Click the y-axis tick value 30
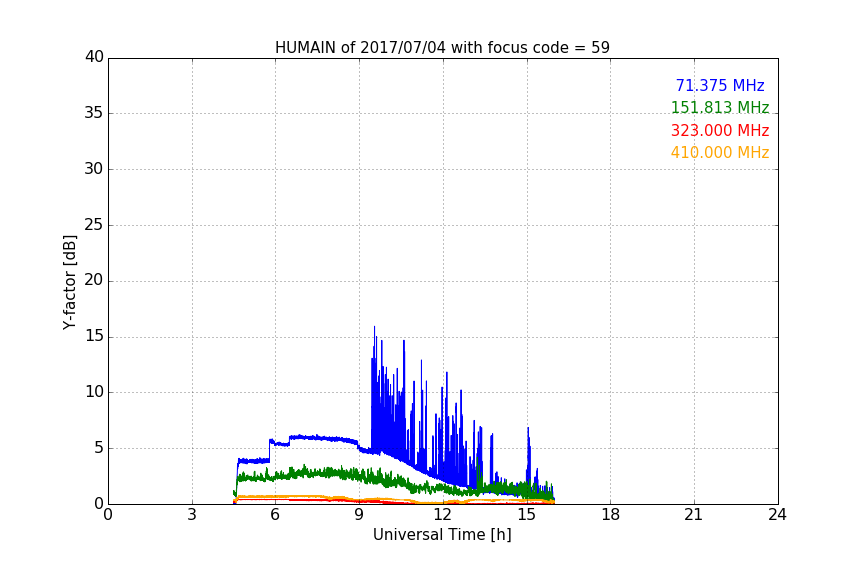864x576 pixels. pos(94,169)
